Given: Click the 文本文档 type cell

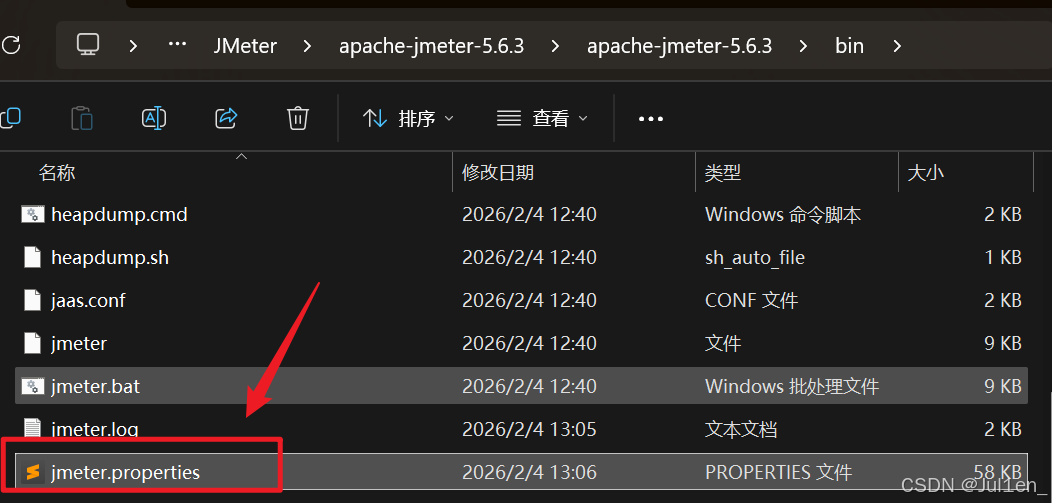Looking at the screenshot, I should pos(741,429).
